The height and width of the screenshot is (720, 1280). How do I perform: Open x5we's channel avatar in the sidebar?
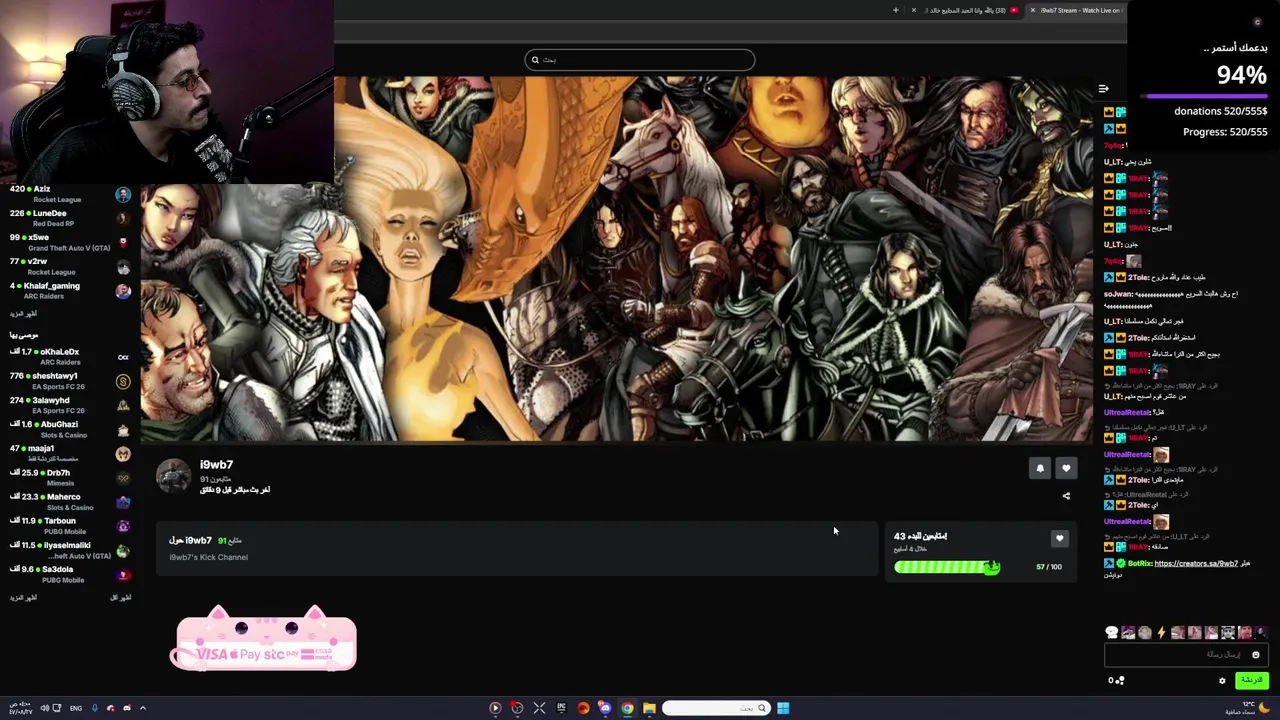[x=123, y=242]
